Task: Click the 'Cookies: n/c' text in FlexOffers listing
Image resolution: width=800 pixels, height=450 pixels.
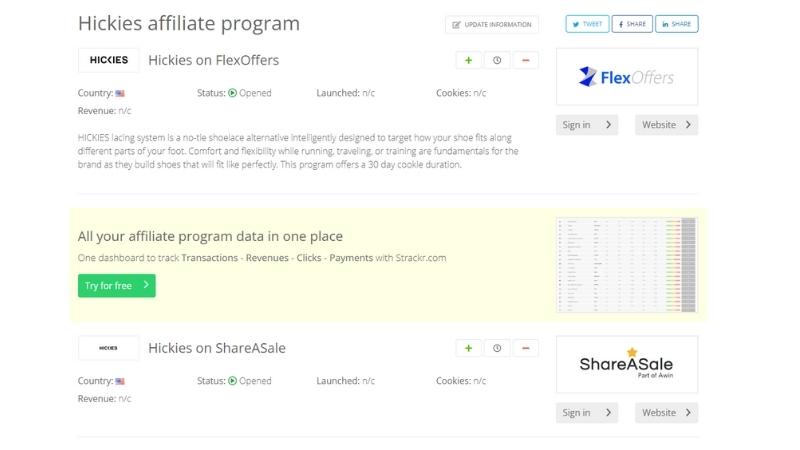Action: pos(461,93)
